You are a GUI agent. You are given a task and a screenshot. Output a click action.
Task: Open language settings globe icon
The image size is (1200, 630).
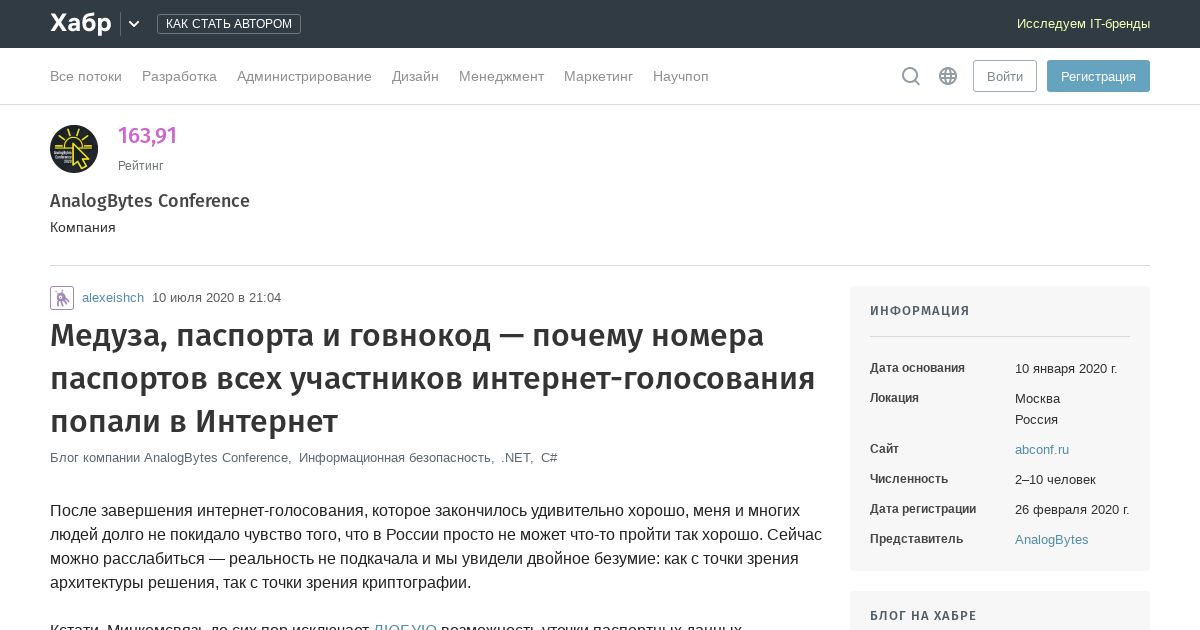click(948, 76)
